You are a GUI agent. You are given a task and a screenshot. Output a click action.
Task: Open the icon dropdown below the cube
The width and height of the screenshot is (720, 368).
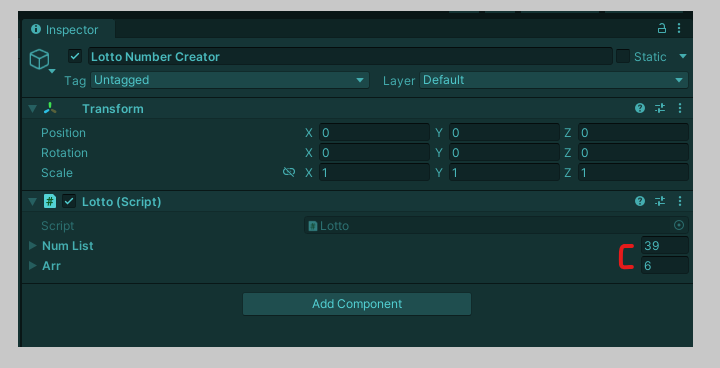[52, 71]
